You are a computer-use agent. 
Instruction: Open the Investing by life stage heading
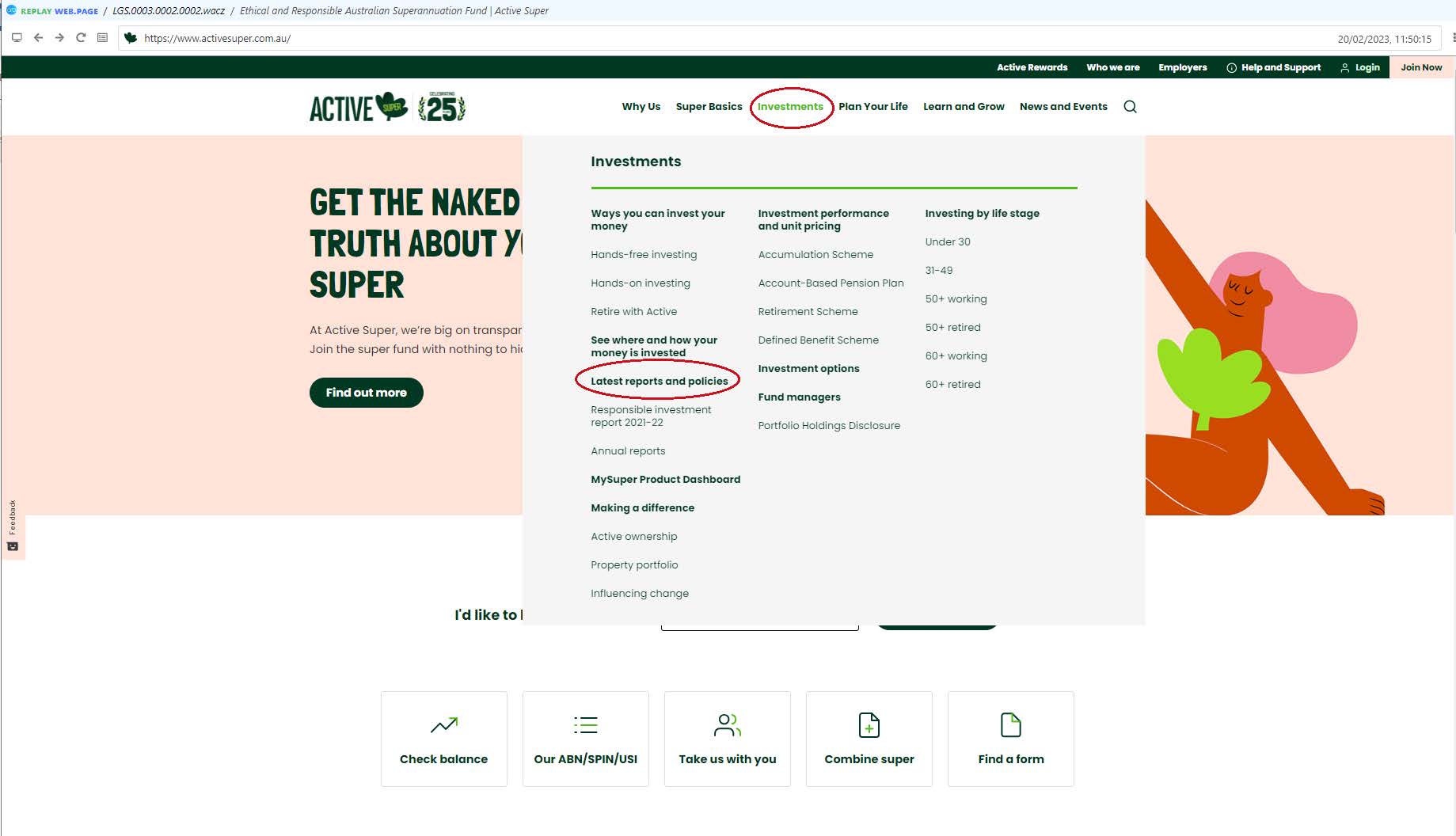pyautogui.click(x=982, y=214)
